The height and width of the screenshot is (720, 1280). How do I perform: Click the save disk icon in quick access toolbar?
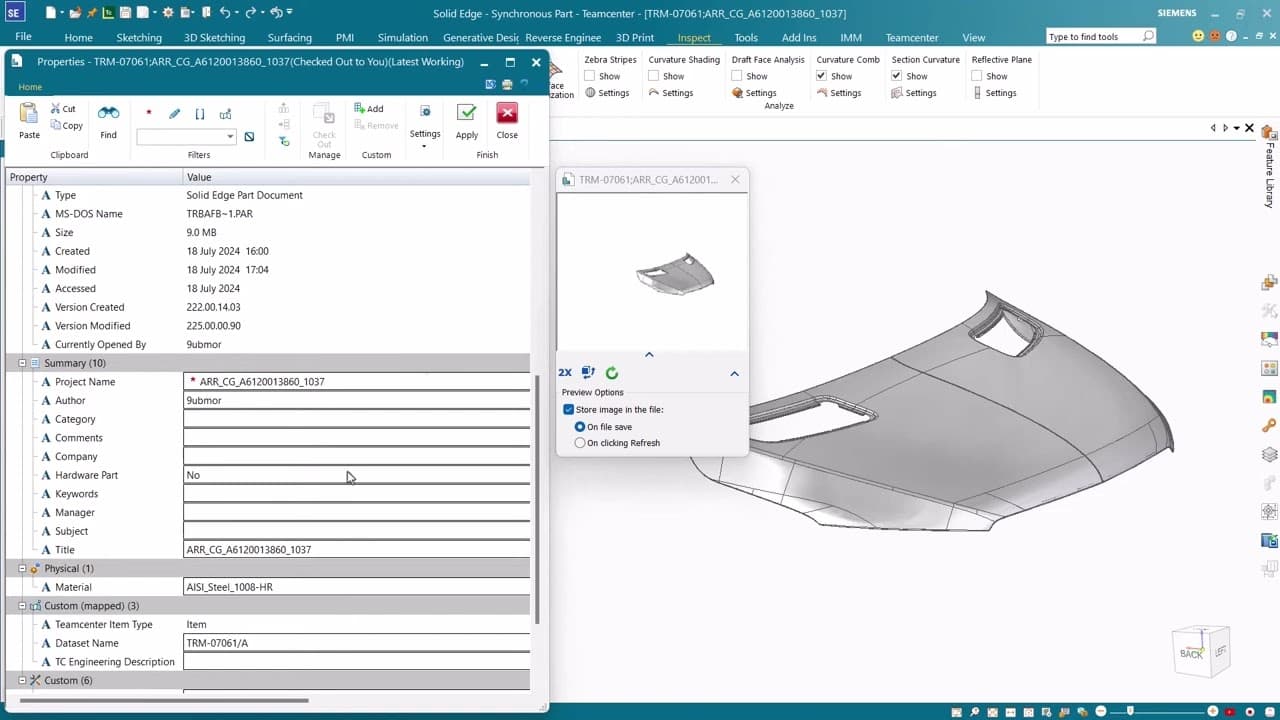click(x=127, y=12)
